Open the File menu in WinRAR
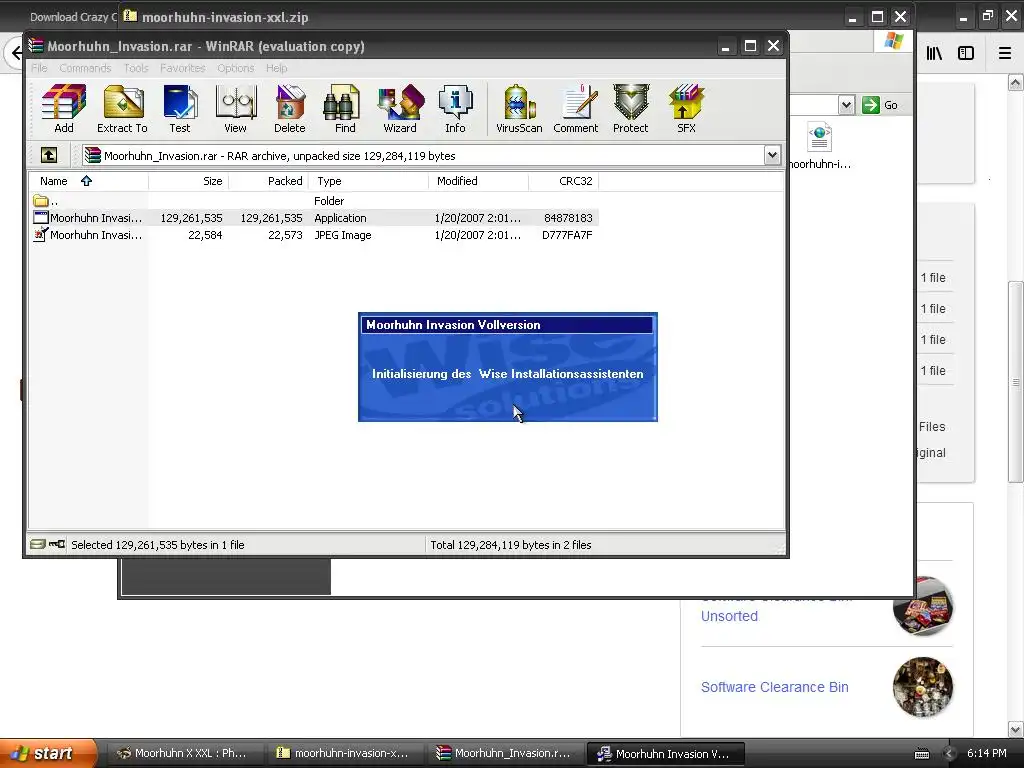This screenshot has height=768, width=1024. pyautogui.click(x=39, y=68)
